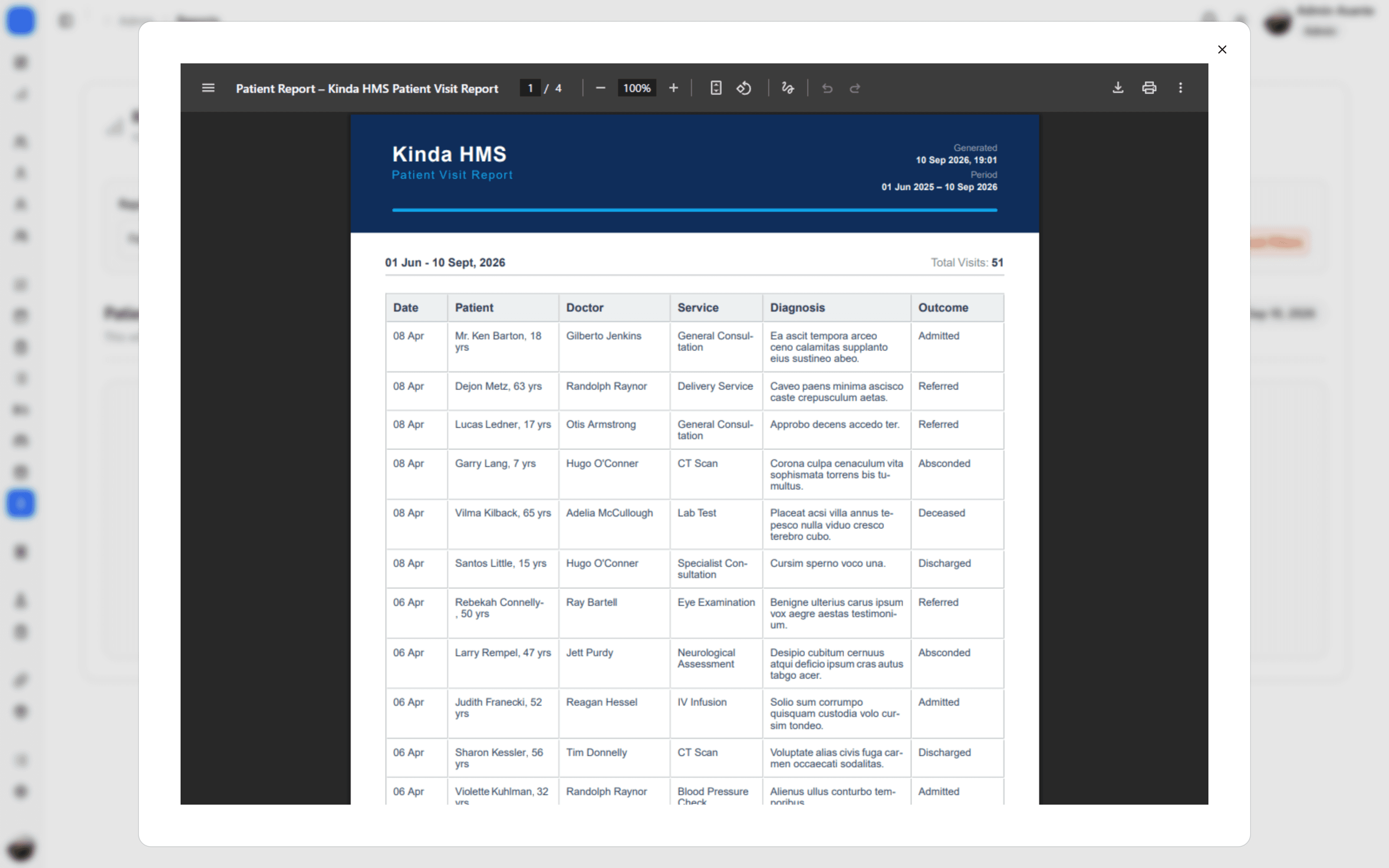
Task: Open the PDF viewer more actions menu
Action: pyautogui.click(x=1180, y=88)
